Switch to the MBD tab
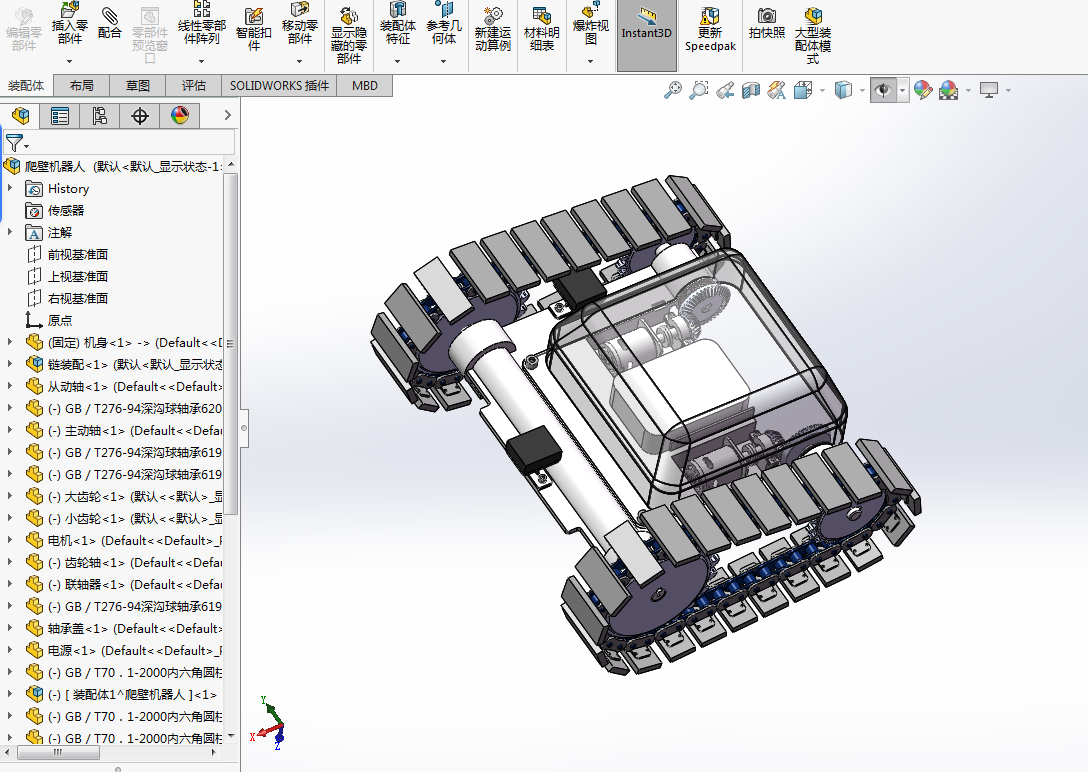This screenshot has height=772, width=1088. 364,85
